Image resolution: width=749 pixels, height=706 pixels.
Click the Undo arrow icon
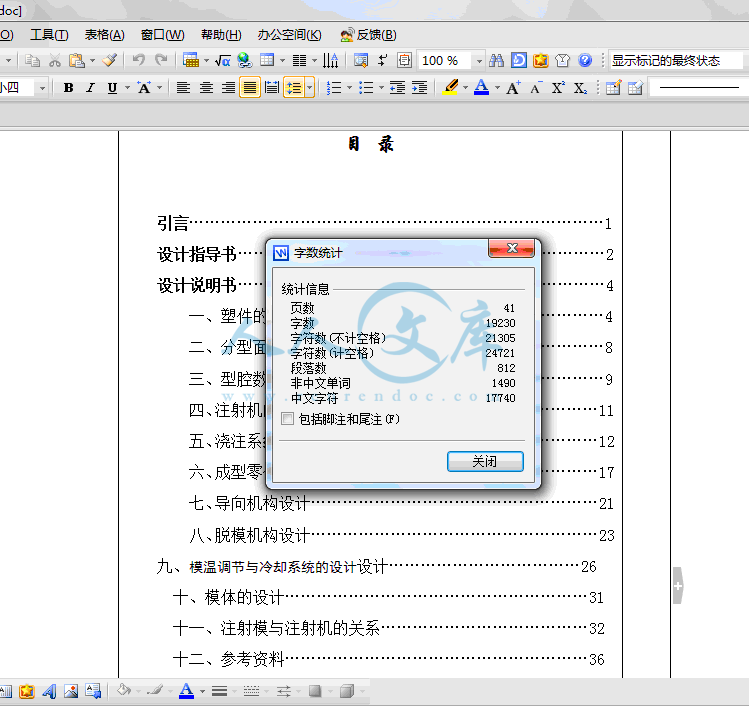pyautogui.click(x=139, y=61)
